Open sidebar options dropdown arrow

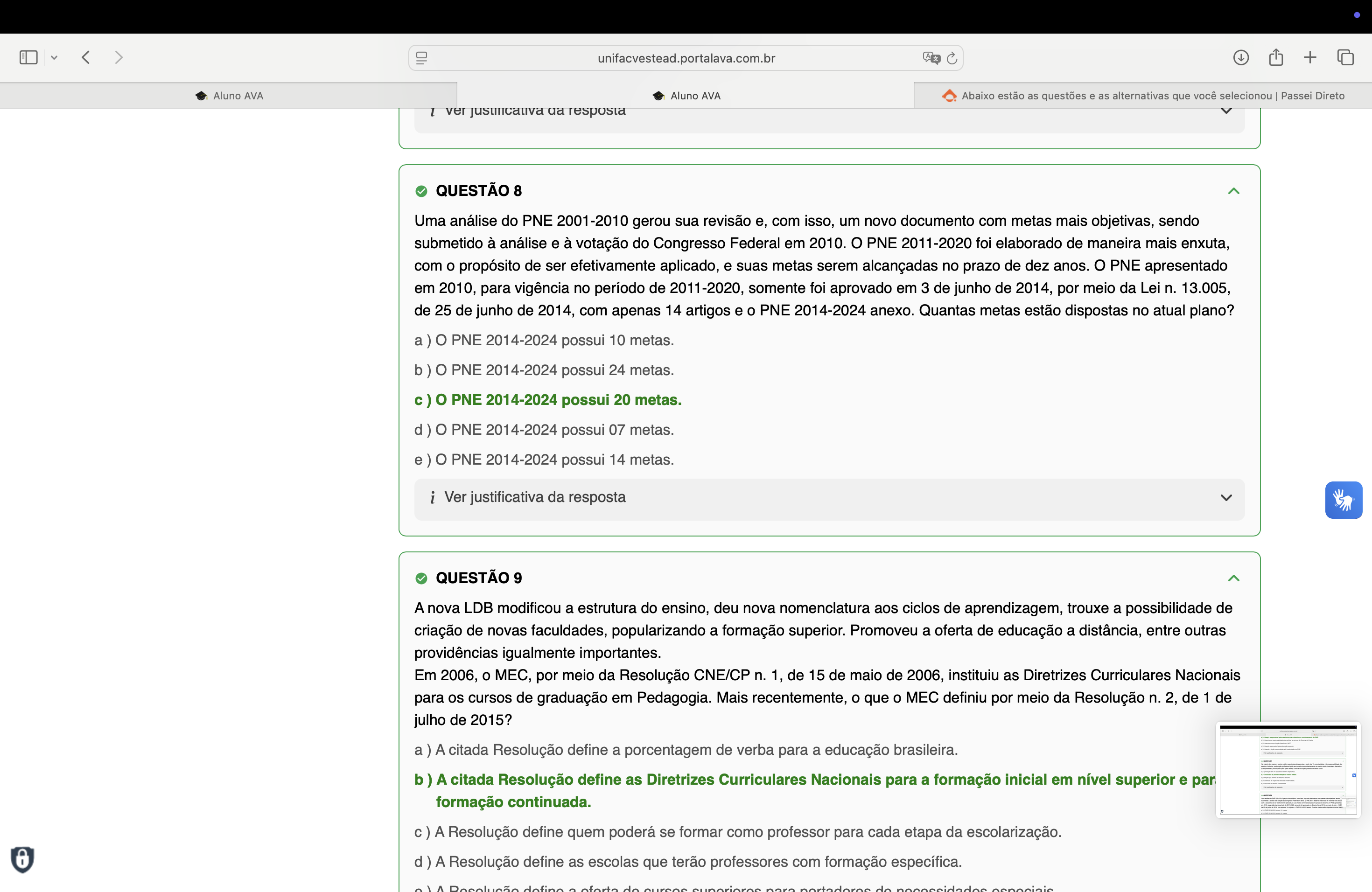pos(54,58)
